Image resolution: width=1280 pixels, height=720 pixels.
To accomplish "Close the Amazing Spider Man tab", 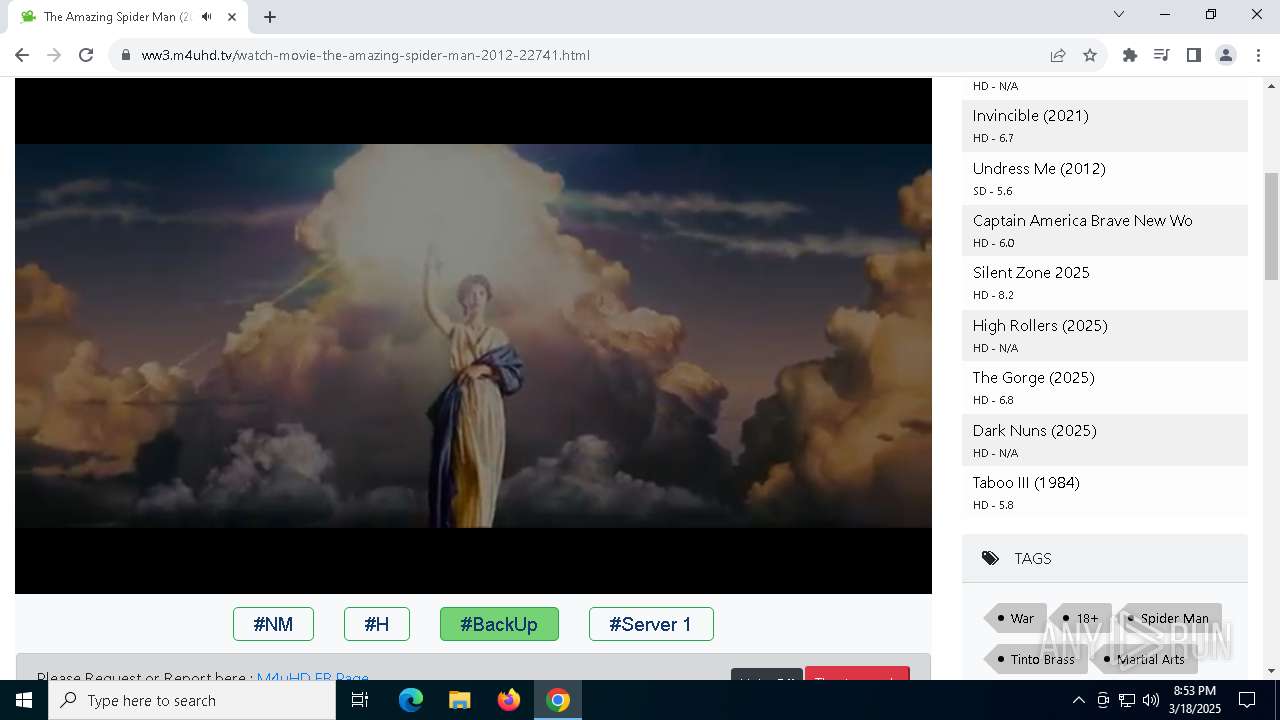I will coord(232,16).
